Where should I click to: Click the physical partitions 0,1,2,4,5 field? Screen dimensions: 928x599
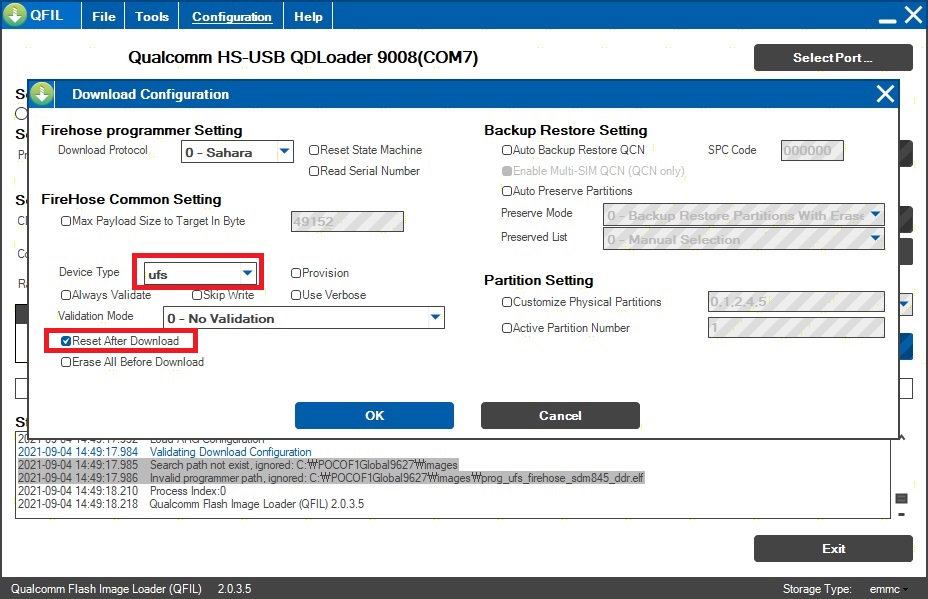click(796, 302)
